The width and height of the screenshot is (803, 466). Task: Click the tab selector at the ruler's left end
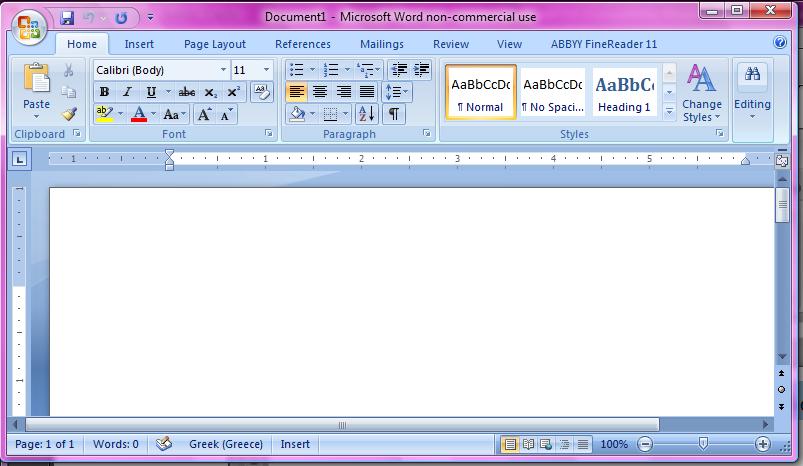(x=20, y=160)
